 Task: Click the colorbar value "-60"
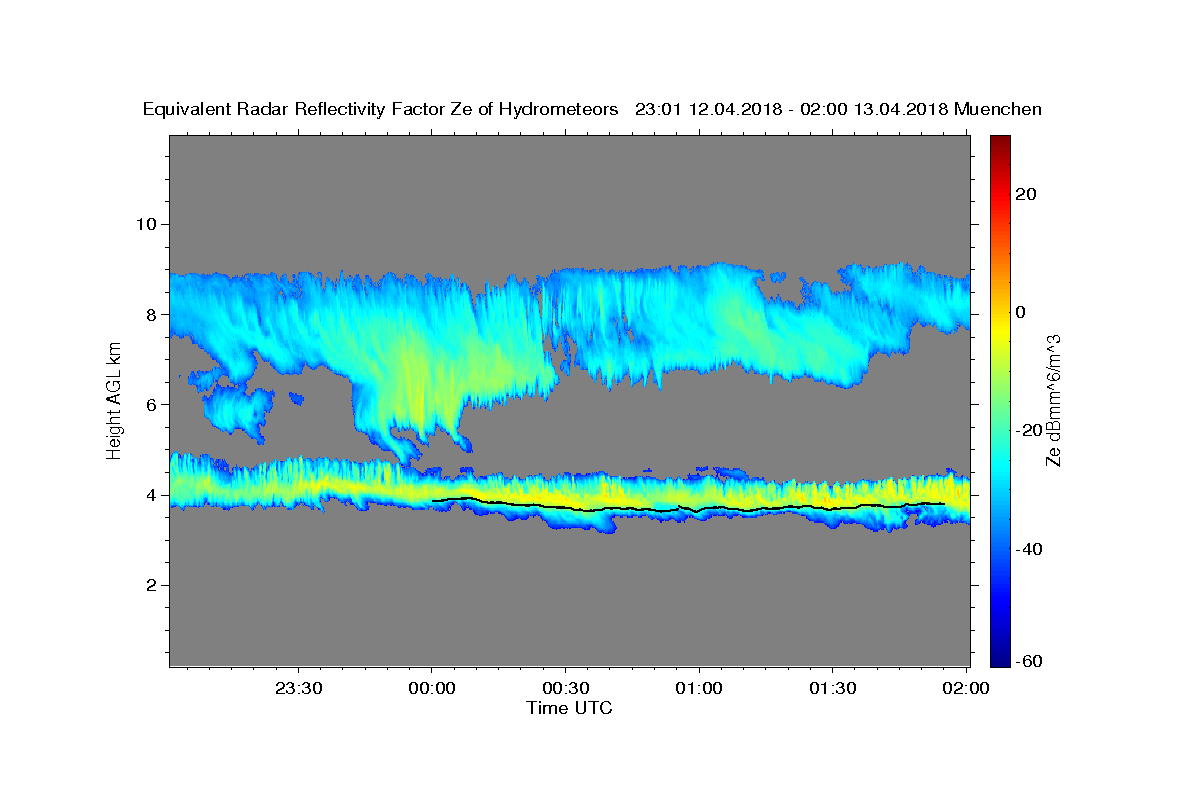click(1029, 661)
